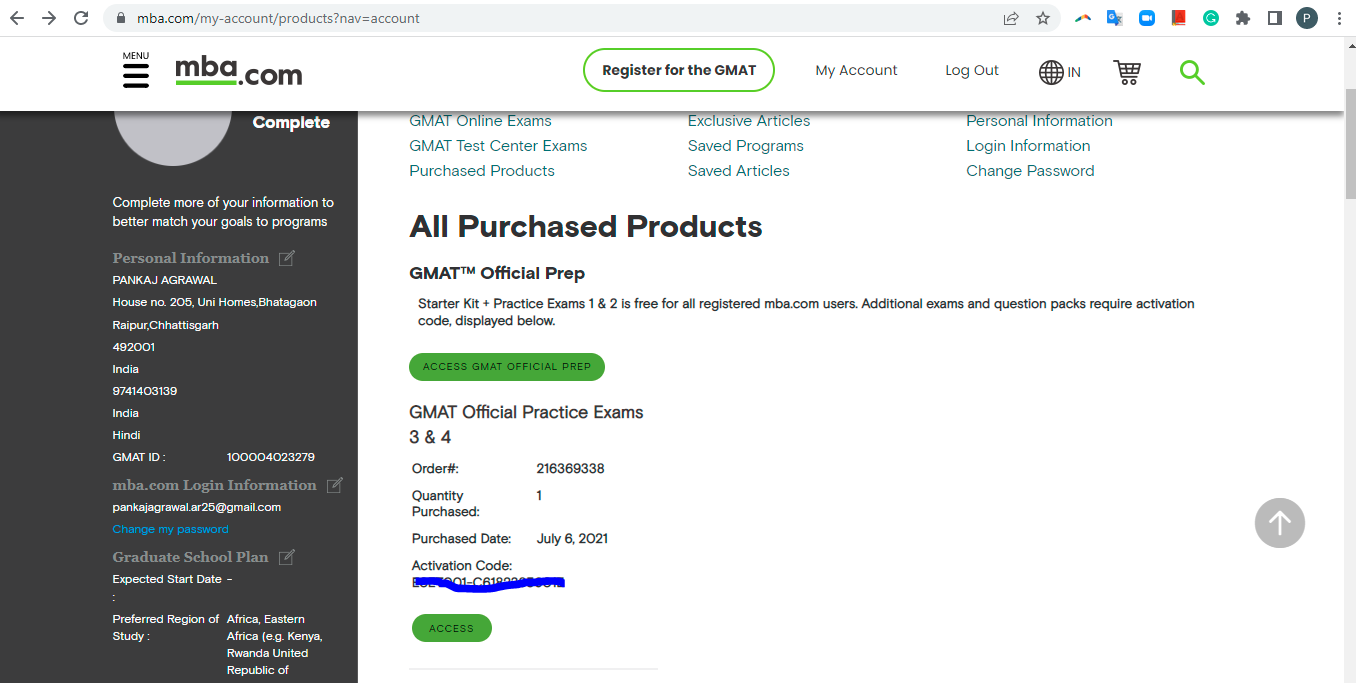The height and width of the screenshot is (683, 1356).
Task: Click the shopping cart icon
Action: [1127, 72]
